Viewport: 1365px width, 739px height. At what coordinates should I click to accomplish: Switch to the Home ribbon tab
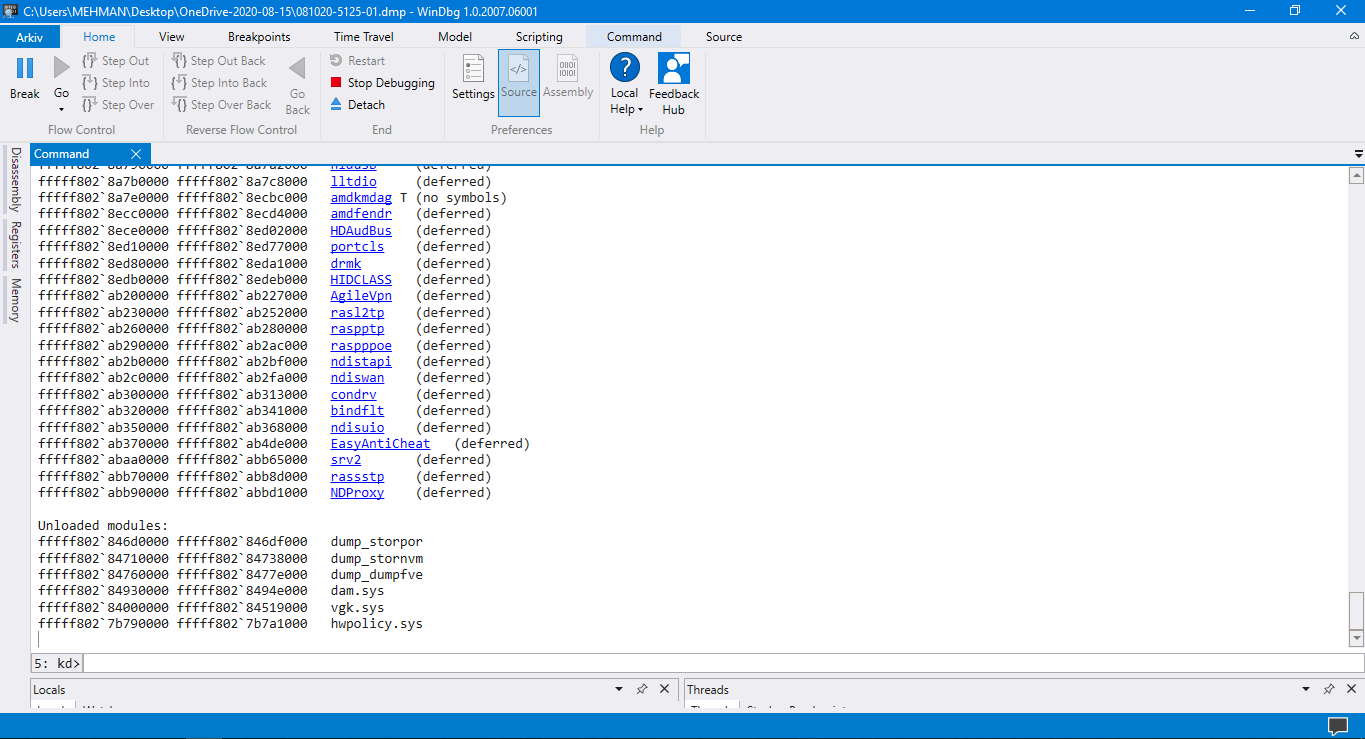tap(99, 37)
